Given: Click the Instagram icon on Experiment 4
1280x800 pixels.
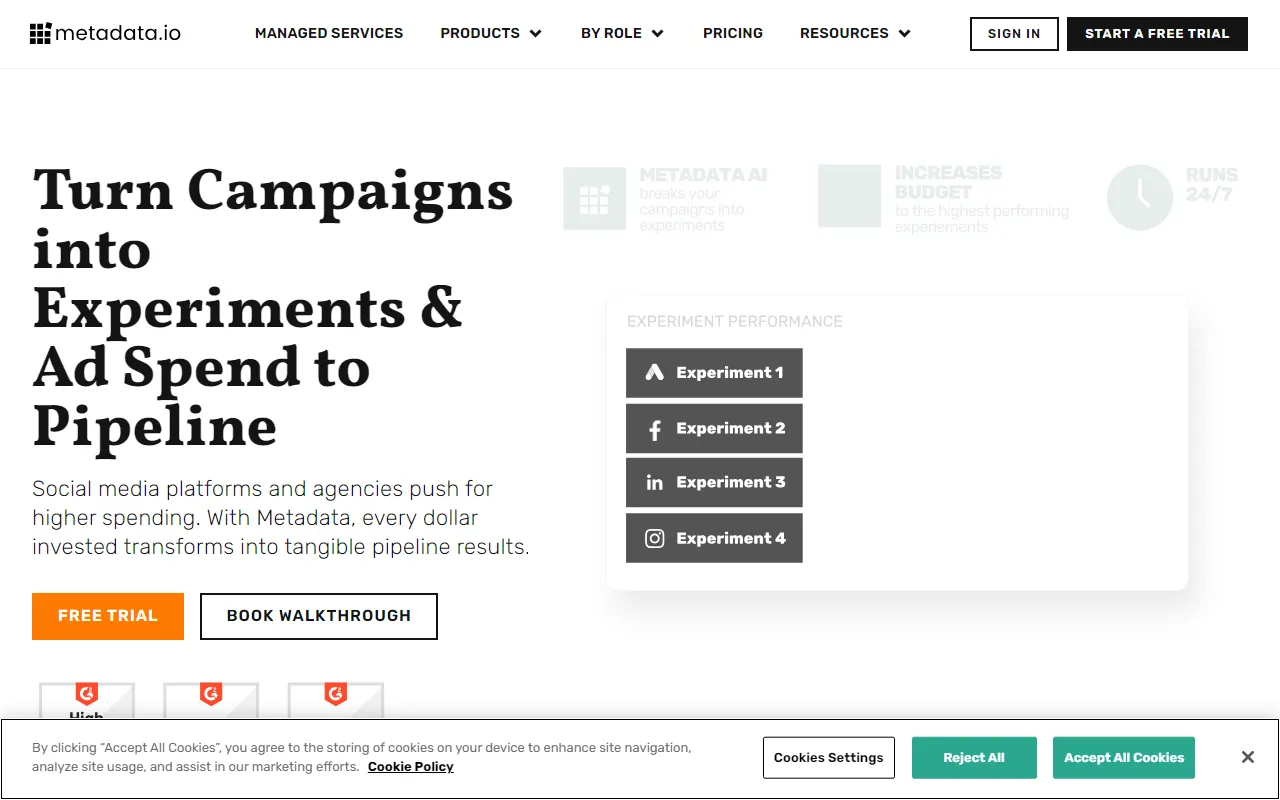Looking at the screenshot, I should (x=655, y=539).
